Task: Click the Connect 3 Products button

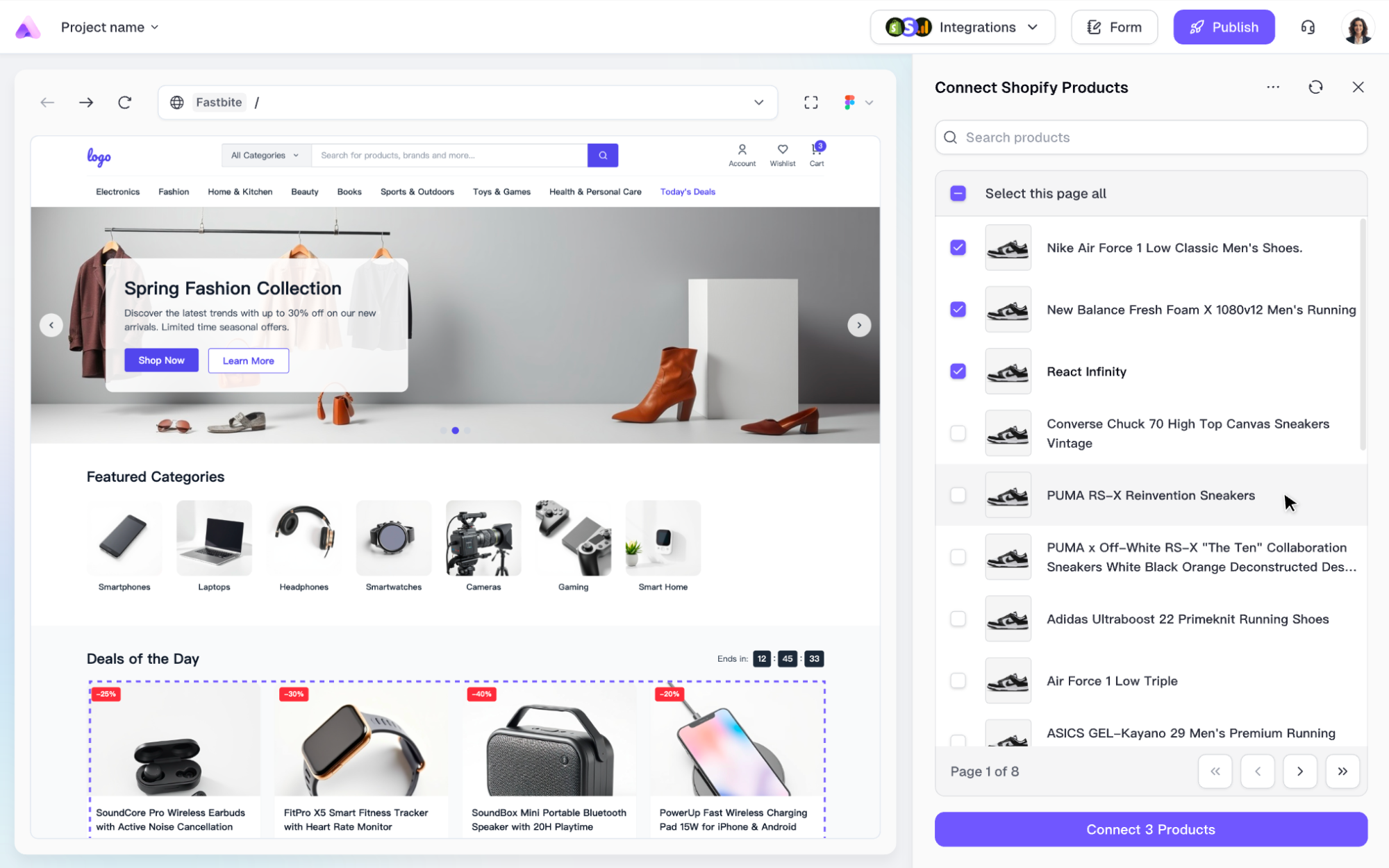Action: coord(1150,829)
